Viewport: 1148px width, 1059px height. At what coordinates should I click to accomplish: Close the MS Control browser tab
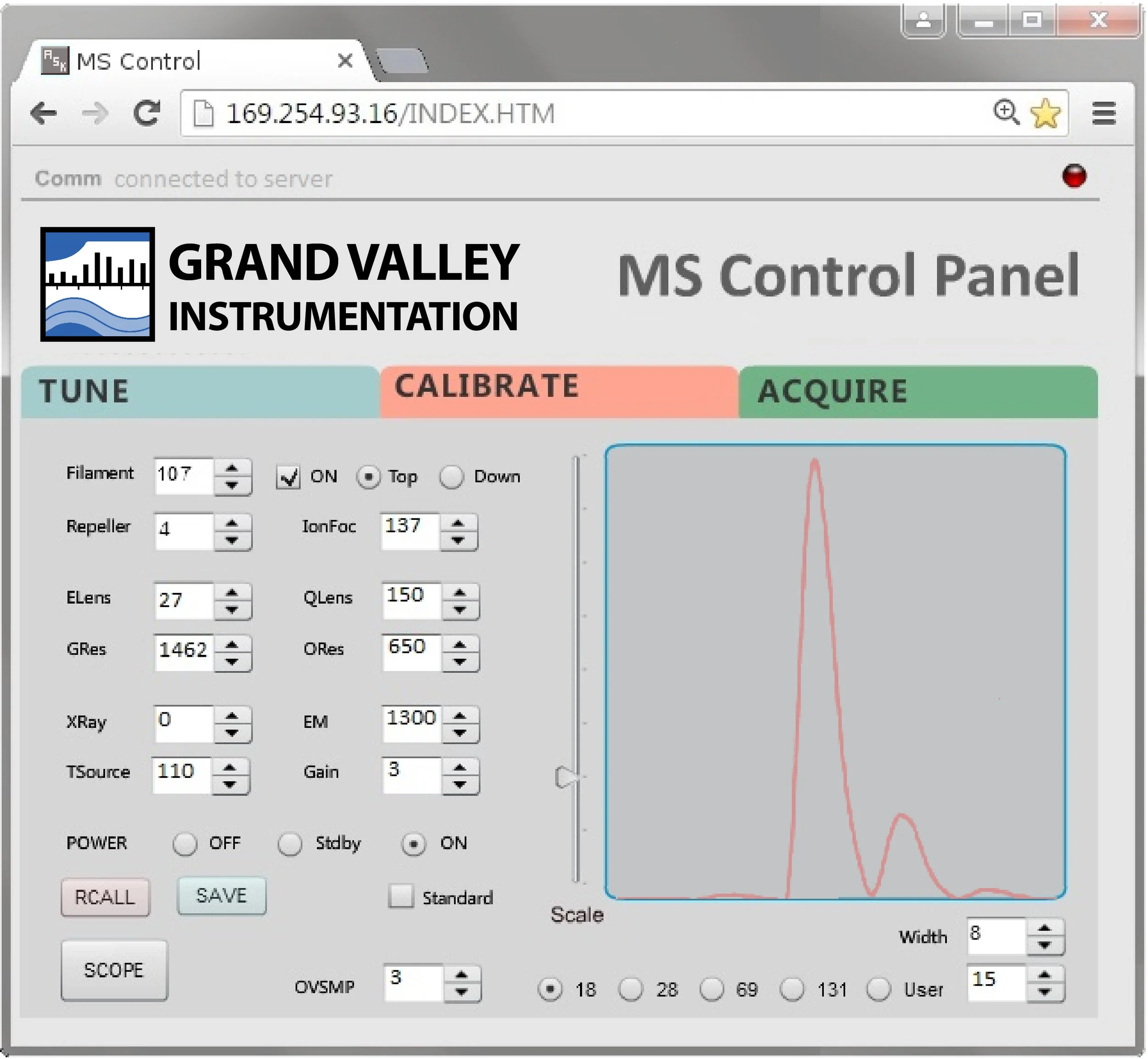345,61
